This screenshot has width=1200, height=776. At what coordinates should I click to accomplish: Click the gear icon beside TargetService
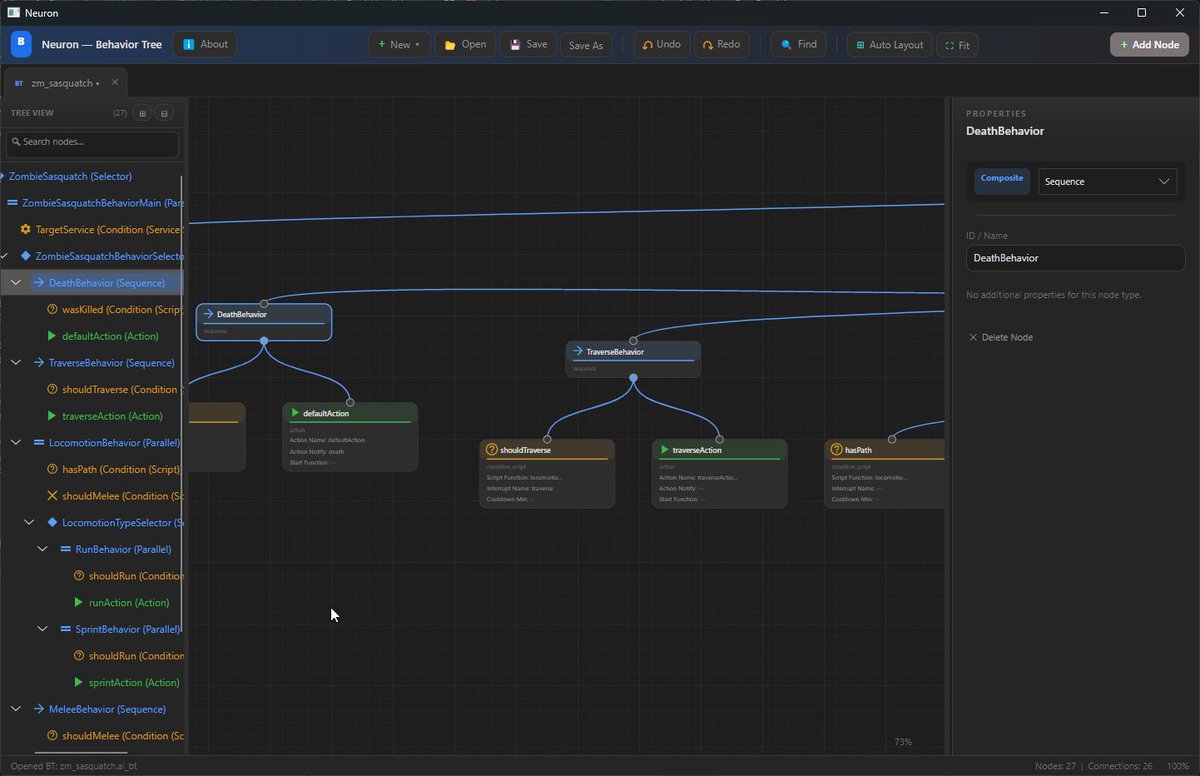click(x=26, y=229)
